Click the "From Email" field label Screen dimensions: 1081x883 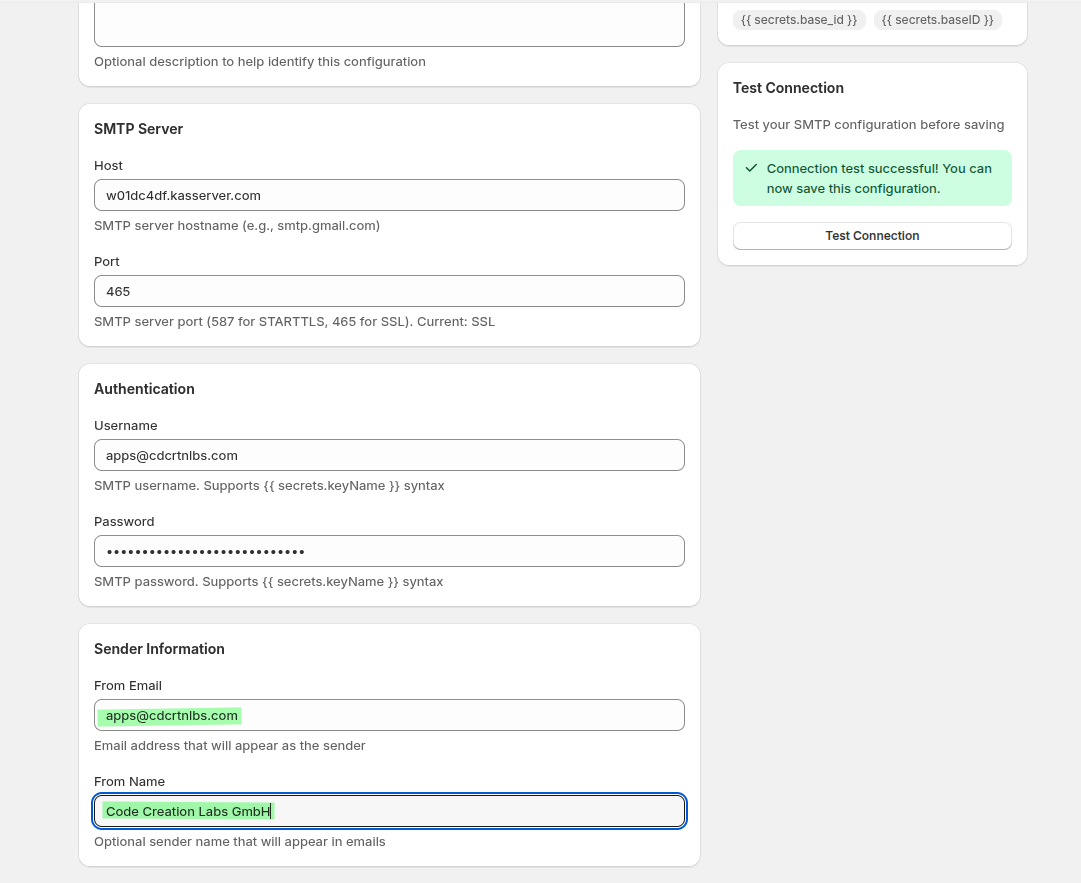tap(128, 685)
